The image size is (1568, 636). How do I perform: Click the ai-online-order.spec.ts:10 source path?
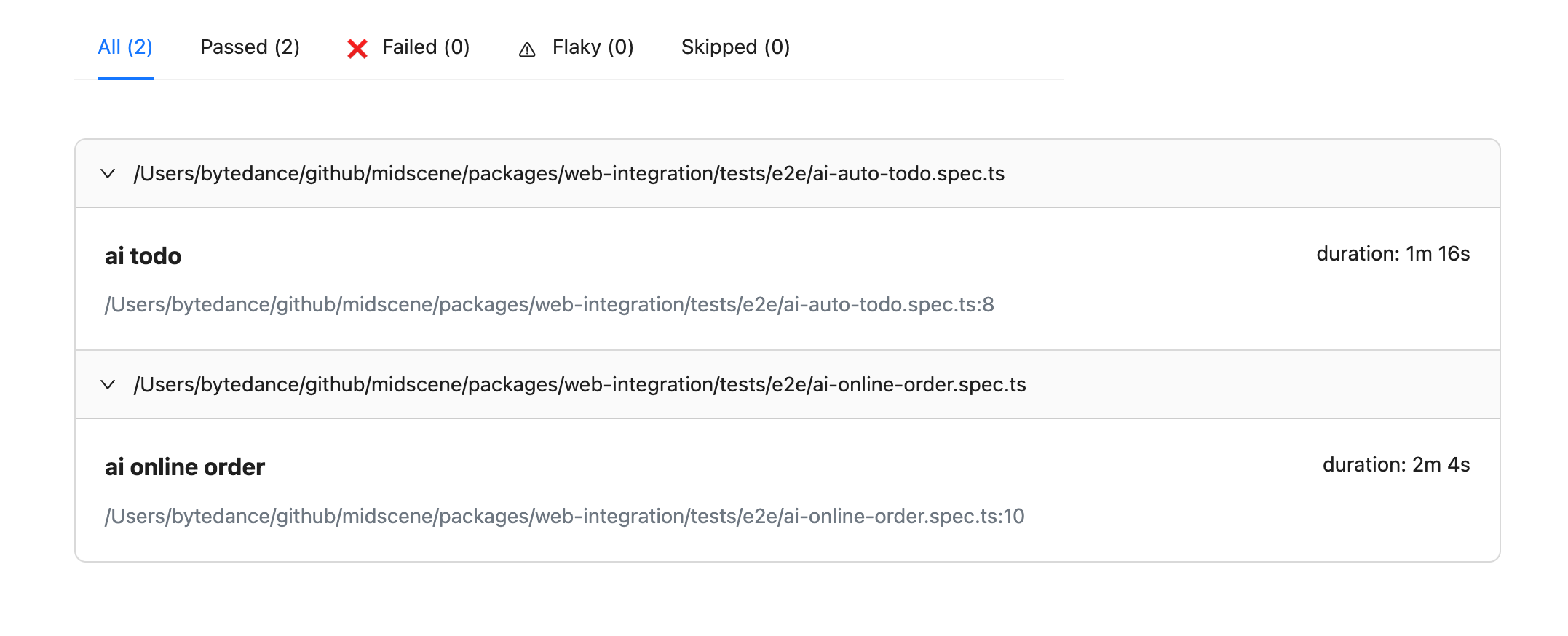(564, 516)
